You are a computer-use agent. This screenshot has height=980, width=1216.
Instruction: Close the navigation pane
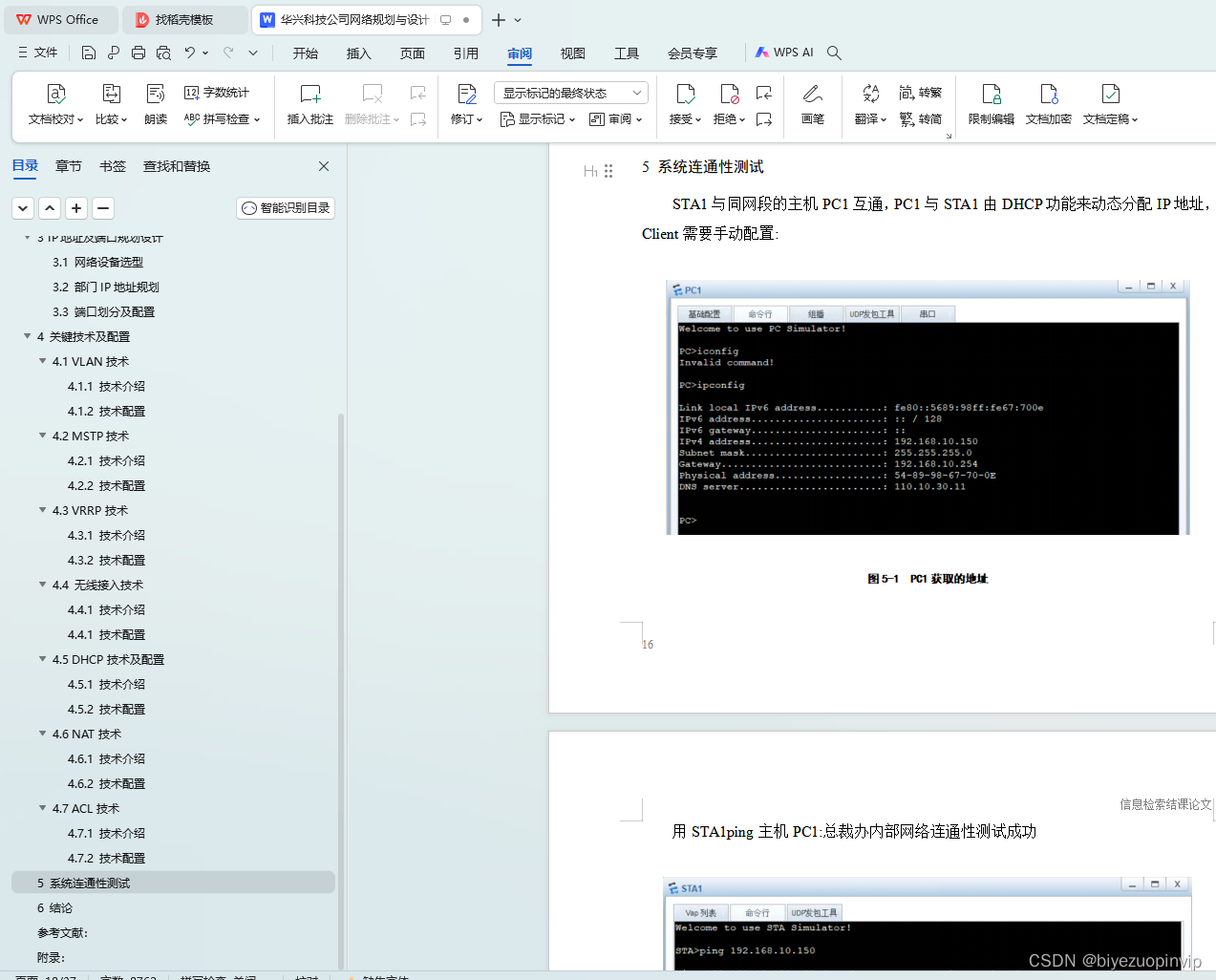[x=324, y=166]
